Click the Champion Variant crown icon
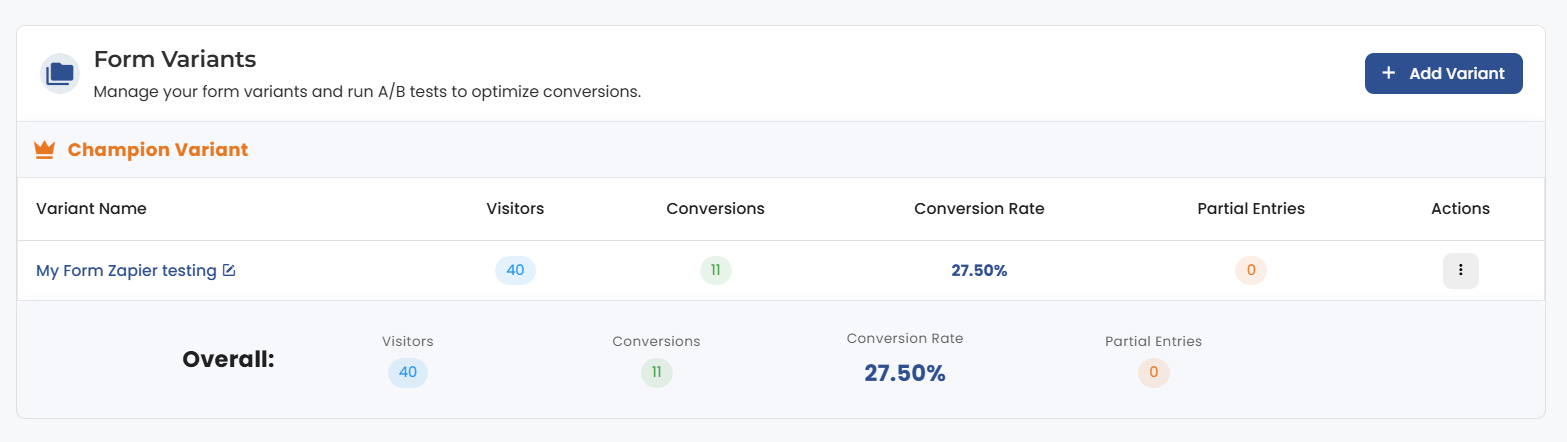This screenshot has height=442, width=1567. pos(44,150)
